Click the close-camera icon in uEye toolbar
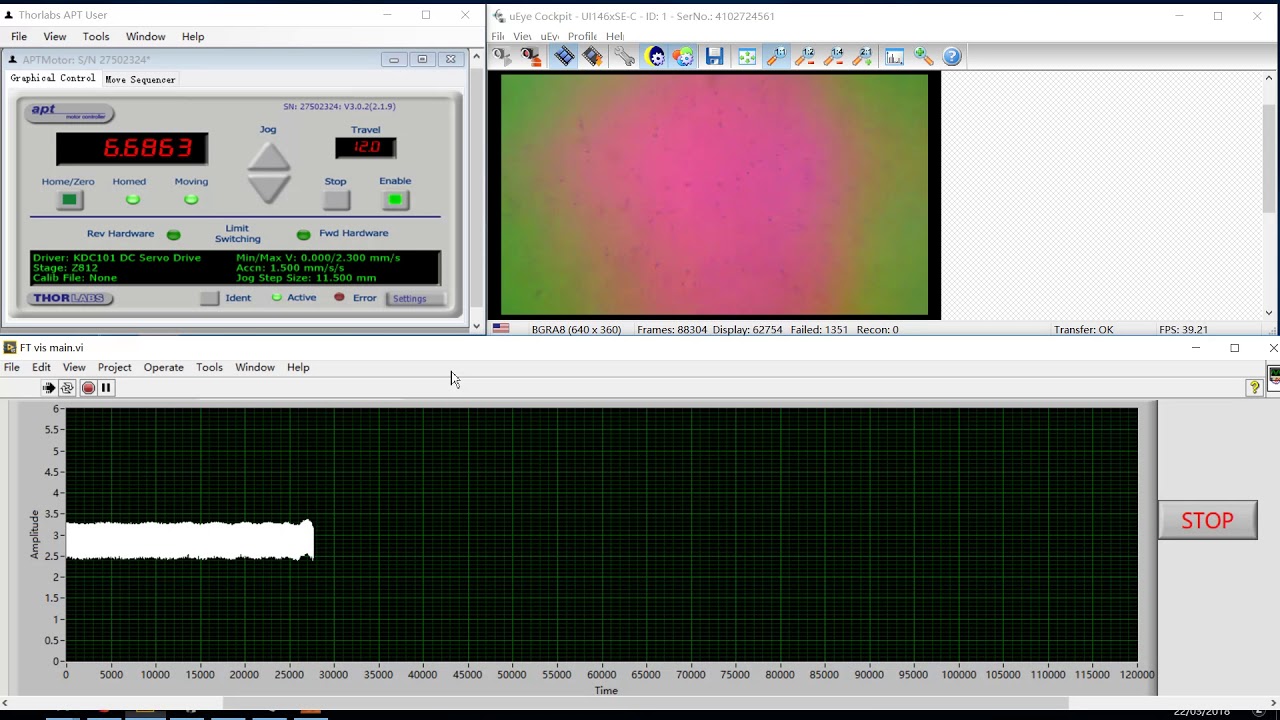Image resolution: width=1280 pixels, height=720 pixels. [x=531, y=57]
